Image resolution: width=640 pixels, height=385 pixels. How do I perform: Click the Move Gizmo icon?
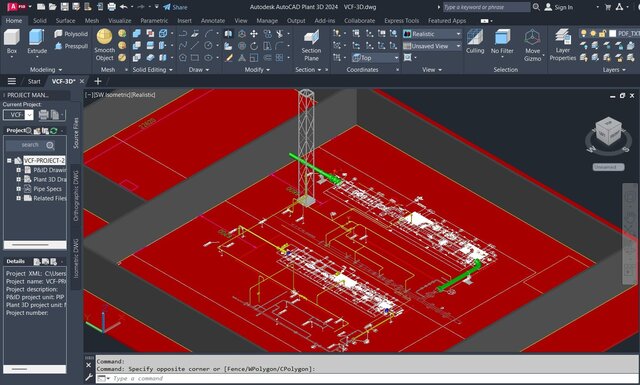532,45
